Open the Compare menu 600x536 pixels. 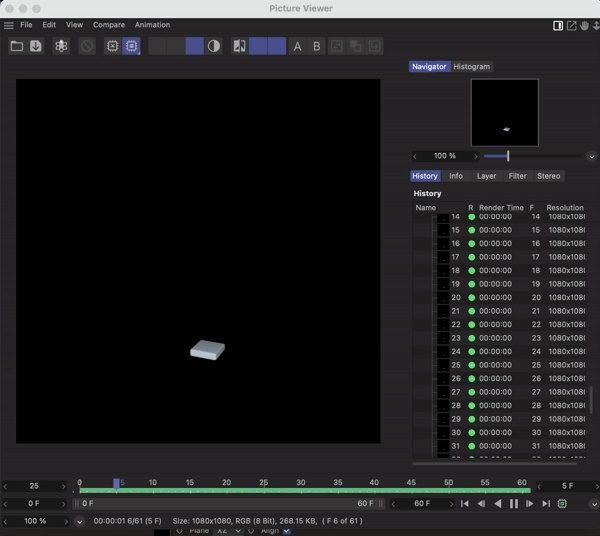pyautogui.click(x=109, y=25)
